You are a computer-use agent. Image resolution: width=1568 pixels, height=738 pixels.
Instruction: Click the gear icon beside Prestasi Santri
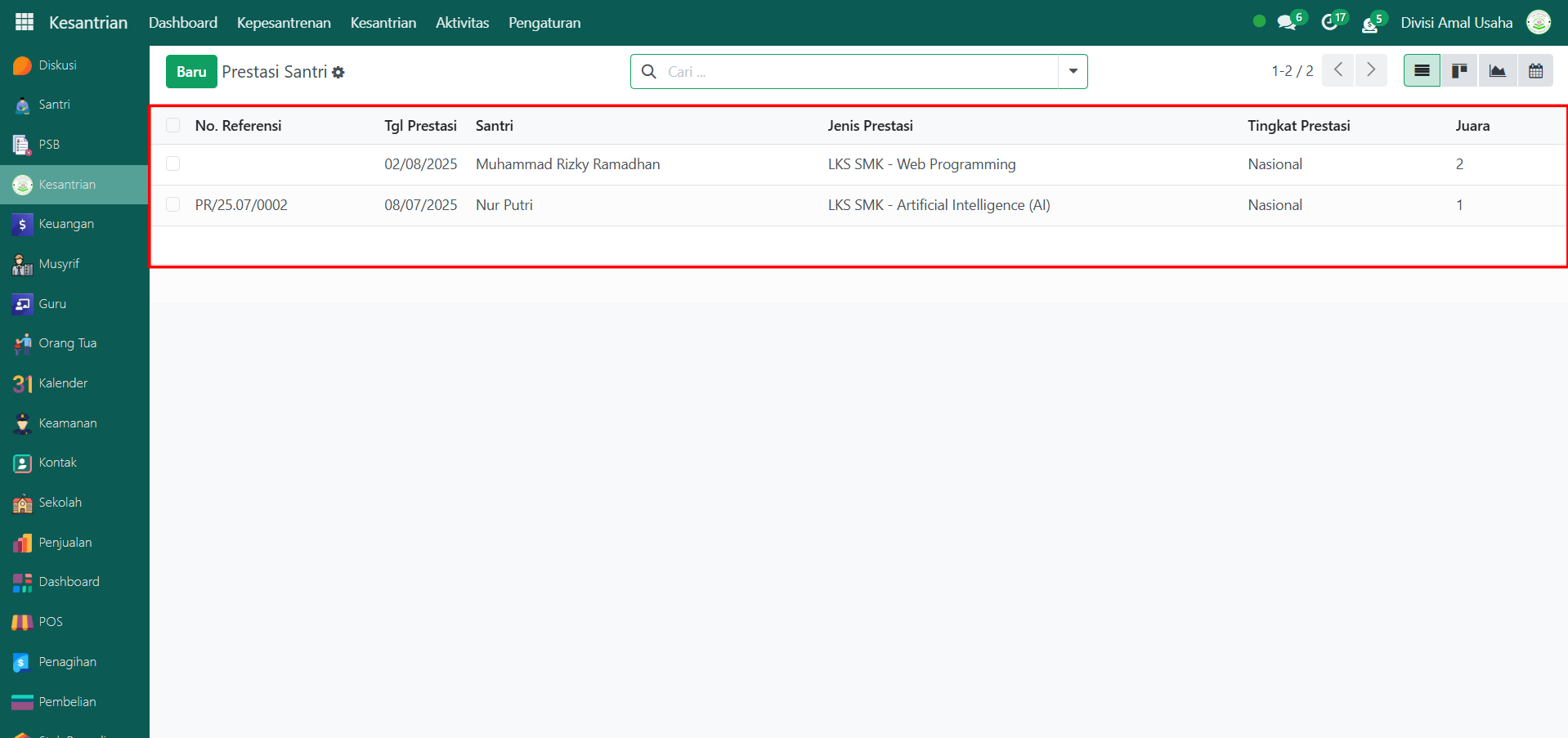(338, 73)
